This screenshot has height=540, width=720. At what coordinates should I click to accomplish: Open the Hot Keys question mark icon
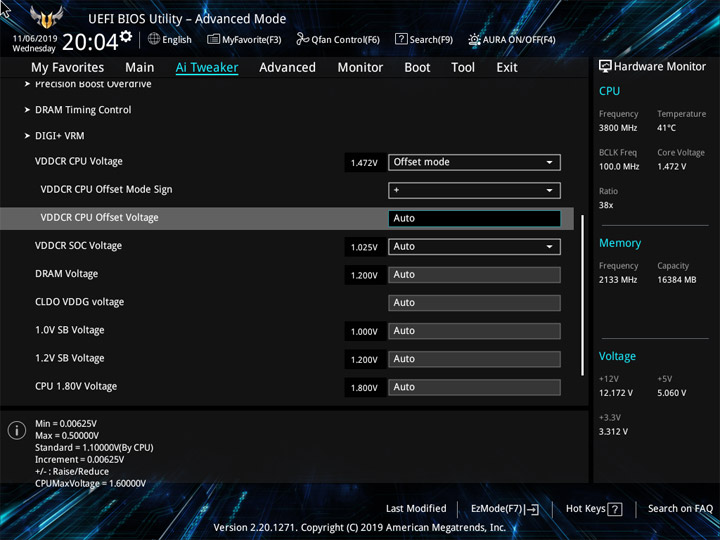click(x=615, y=509)
